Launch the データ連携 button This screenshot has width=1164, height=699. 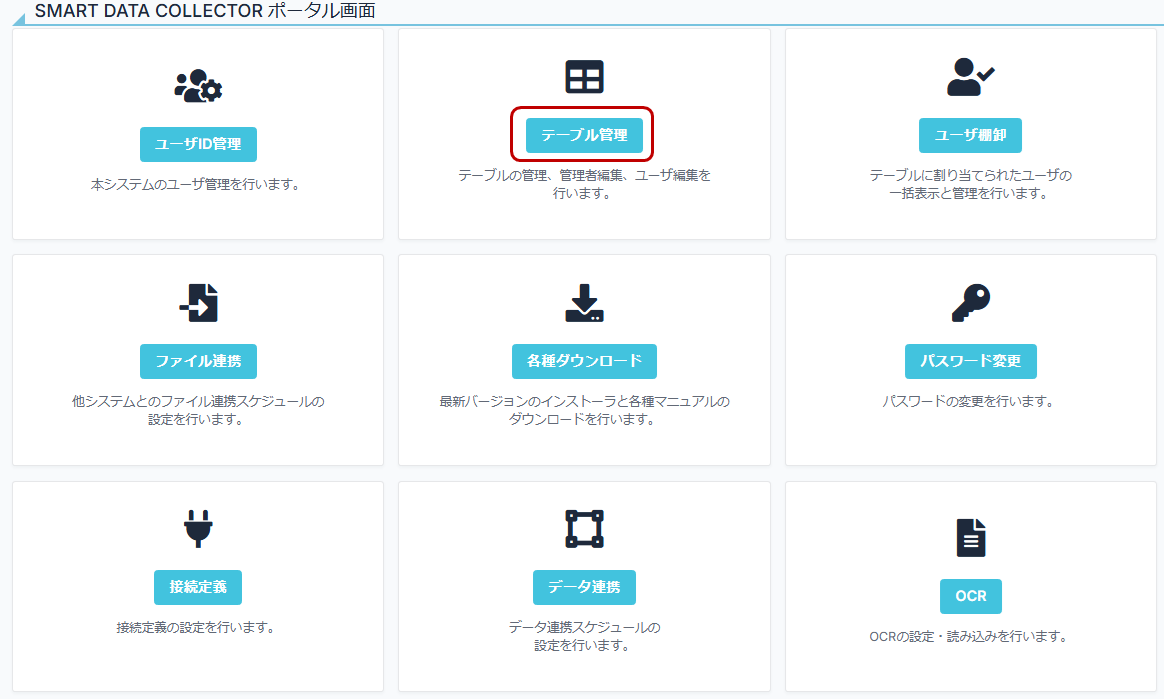[584, 587]
